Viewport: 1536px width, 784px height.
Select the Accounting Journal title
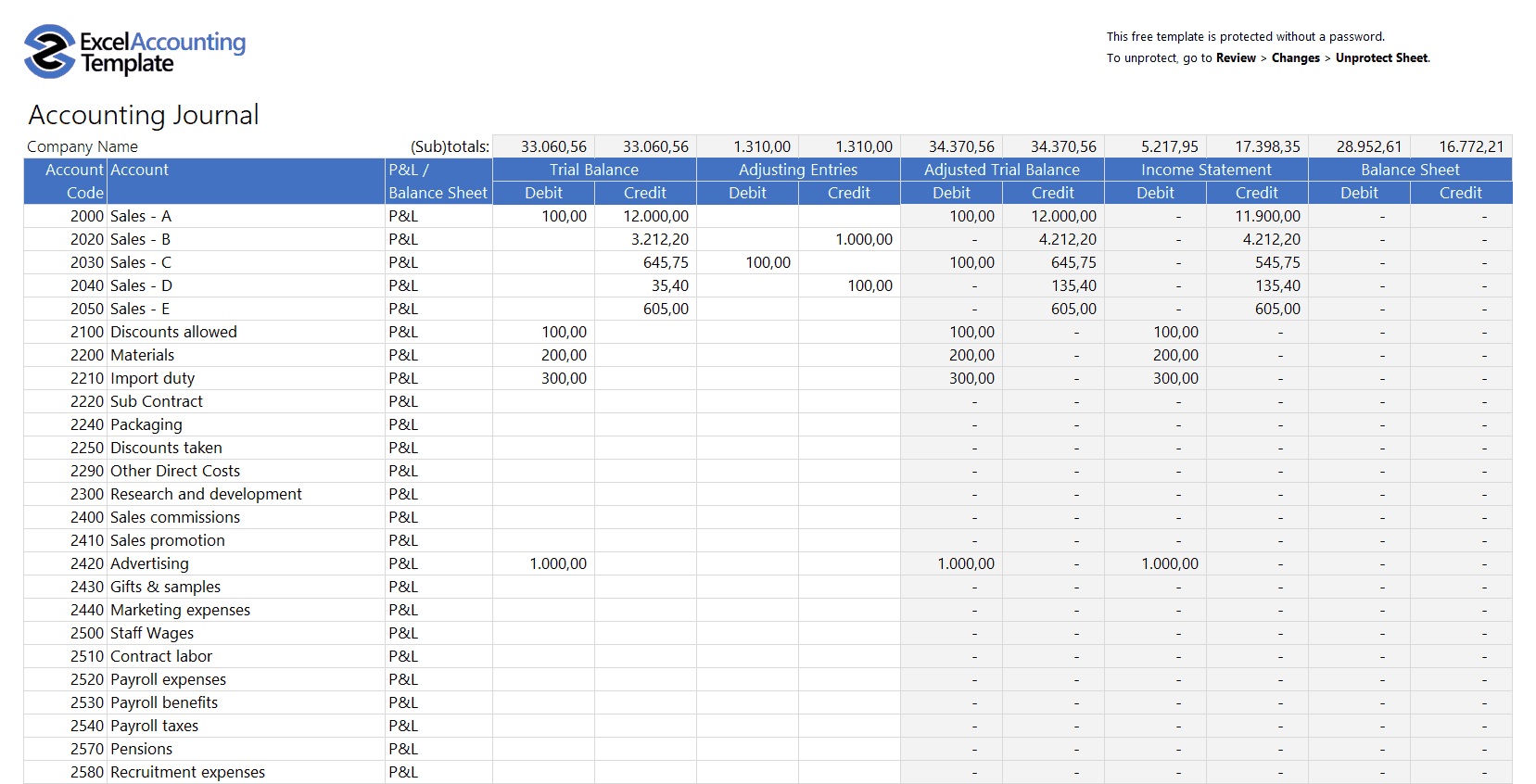click(144, 115)
